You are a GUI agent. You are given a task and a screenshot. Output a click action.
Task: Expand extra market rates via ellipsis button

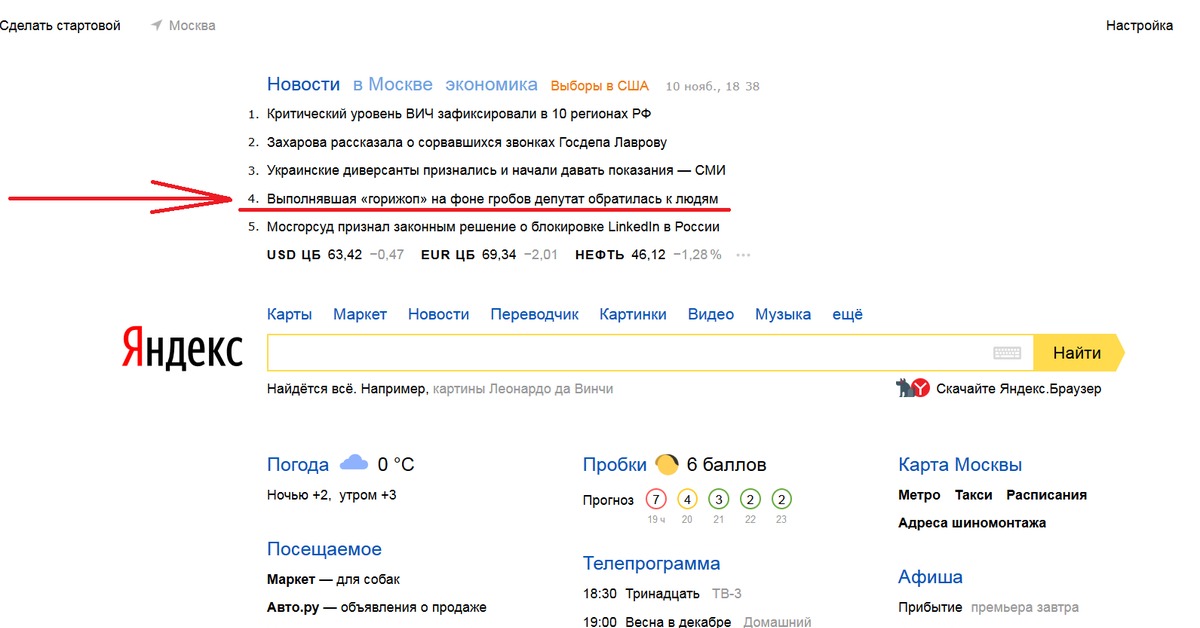(x=742, y=256)
